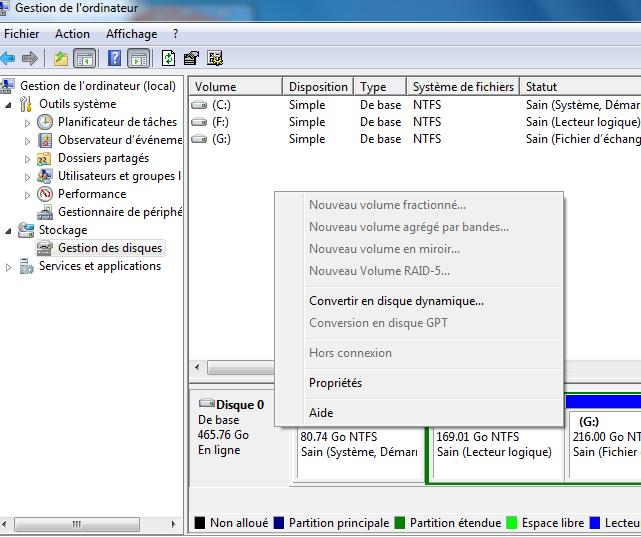Click the black Non alloué legend swatch
This screenshot has width=641, height=537.
199,523
